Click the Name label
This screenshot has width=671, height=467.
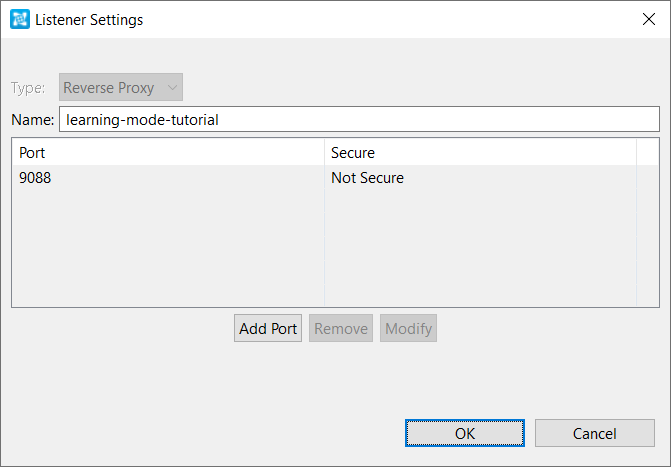[x=33, y=120]
